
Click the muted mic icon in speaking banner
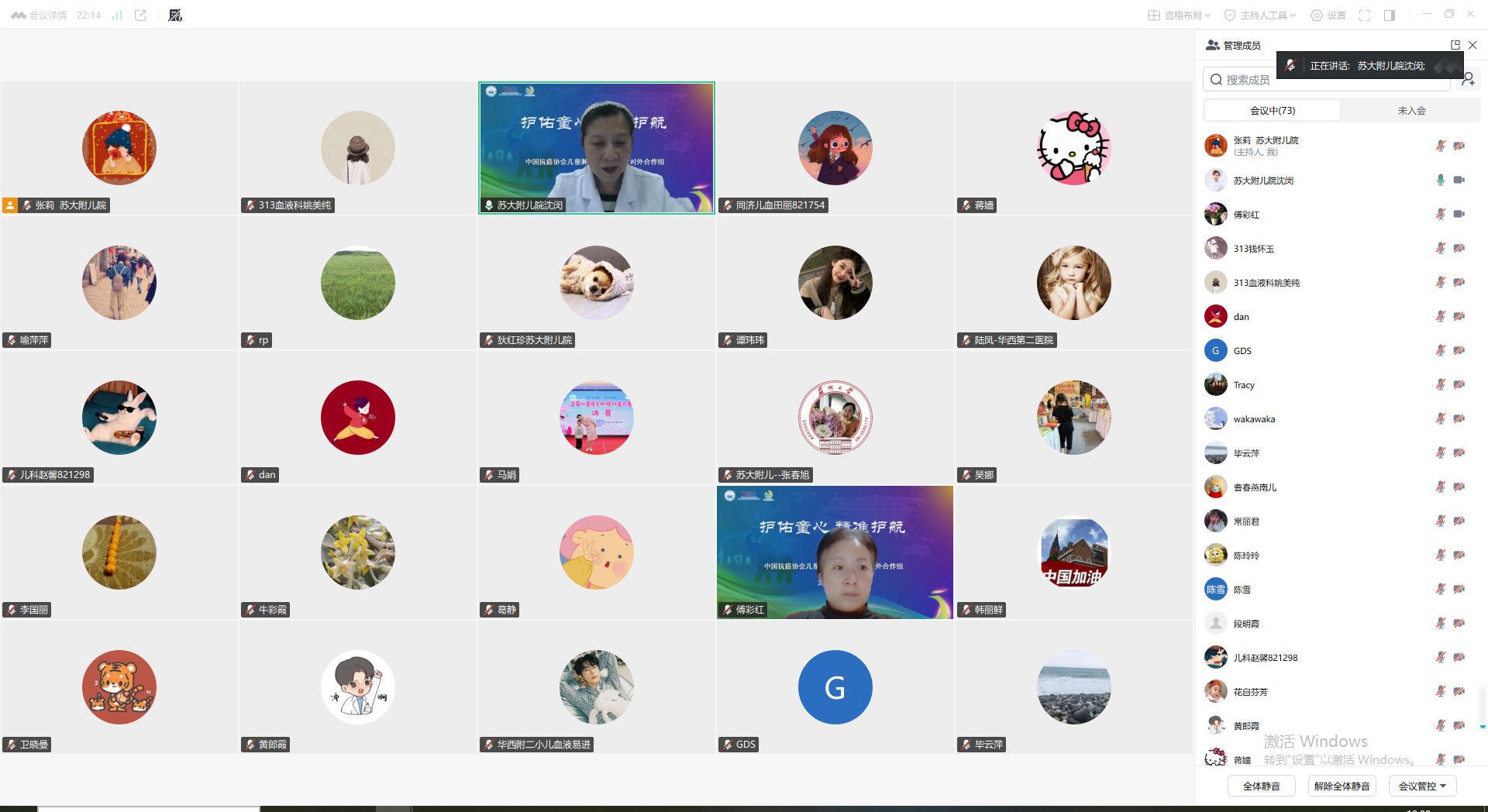tap(1290, 66)
